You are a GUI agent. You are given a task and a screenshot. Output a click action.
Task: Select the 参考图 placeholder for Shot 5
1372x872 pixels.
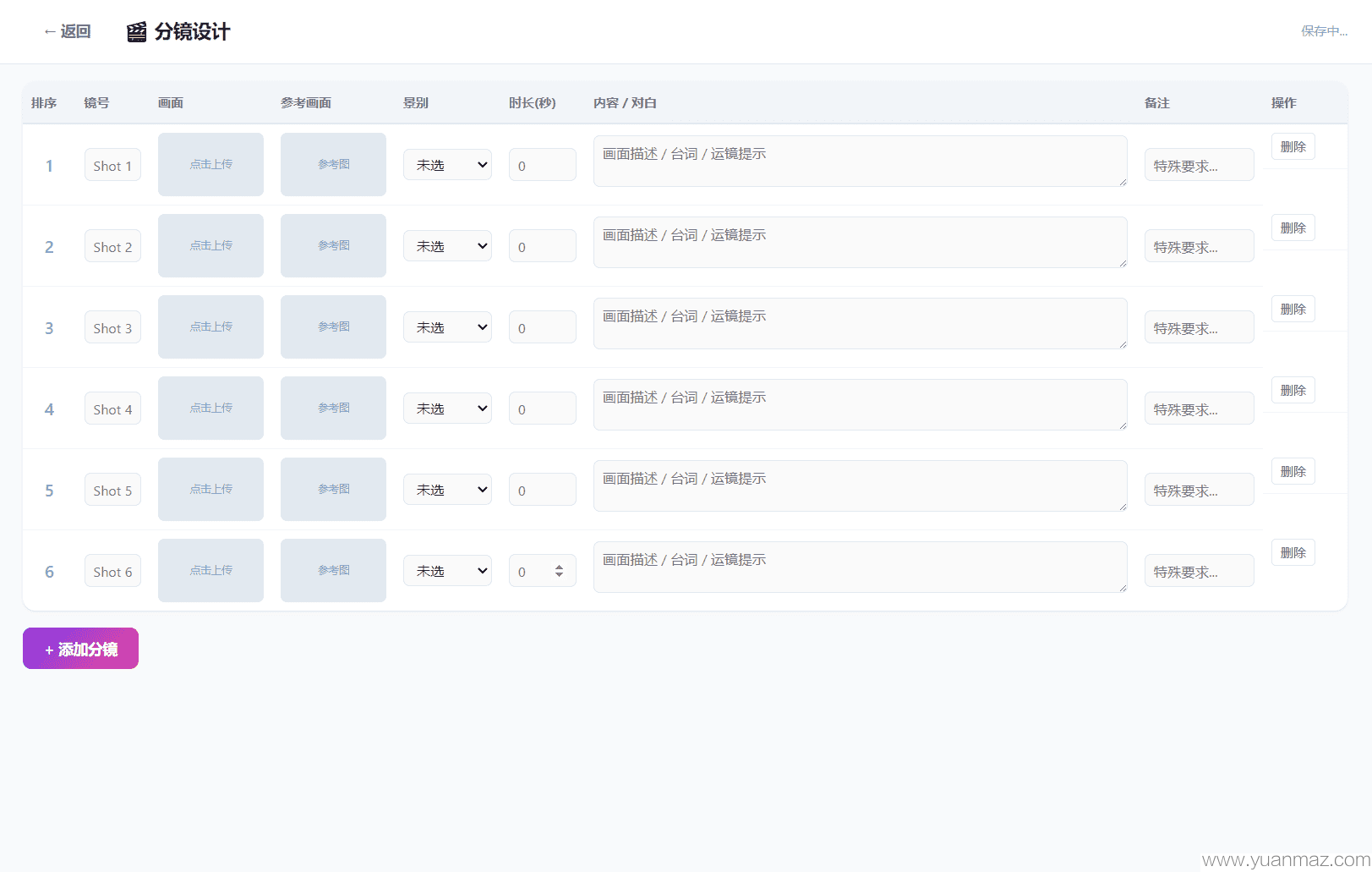pos(333,489)
